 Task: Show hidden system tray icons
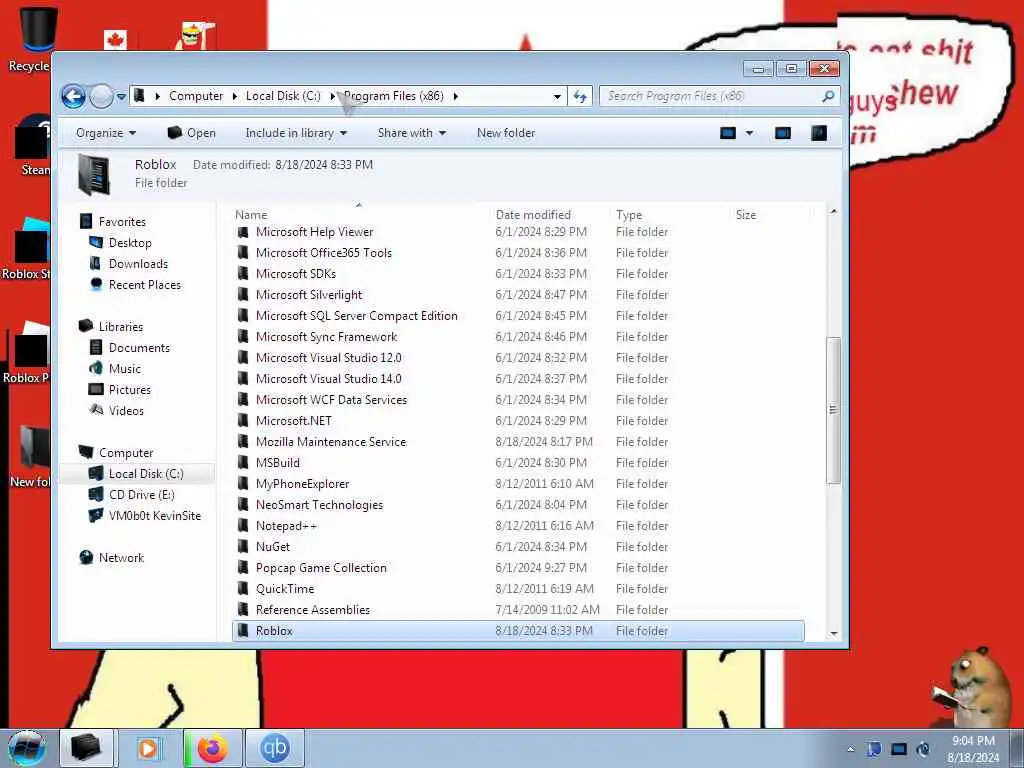point(850,749)
